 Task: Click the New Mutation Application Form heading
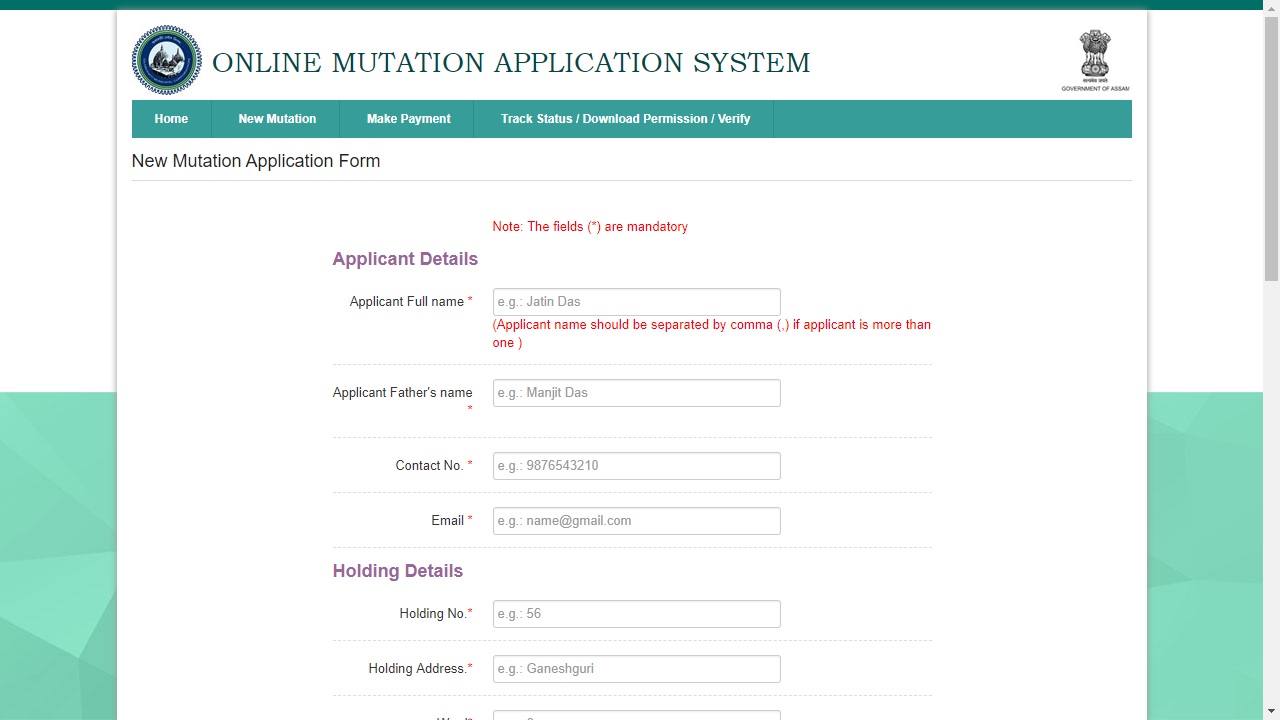[256, 161]
